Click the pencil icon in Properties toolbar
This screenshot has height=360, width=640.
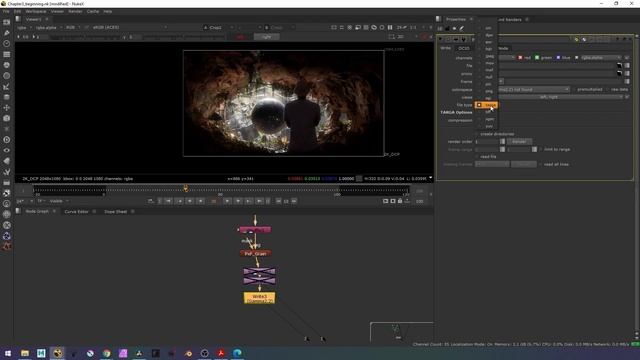(x=462, y=28)
